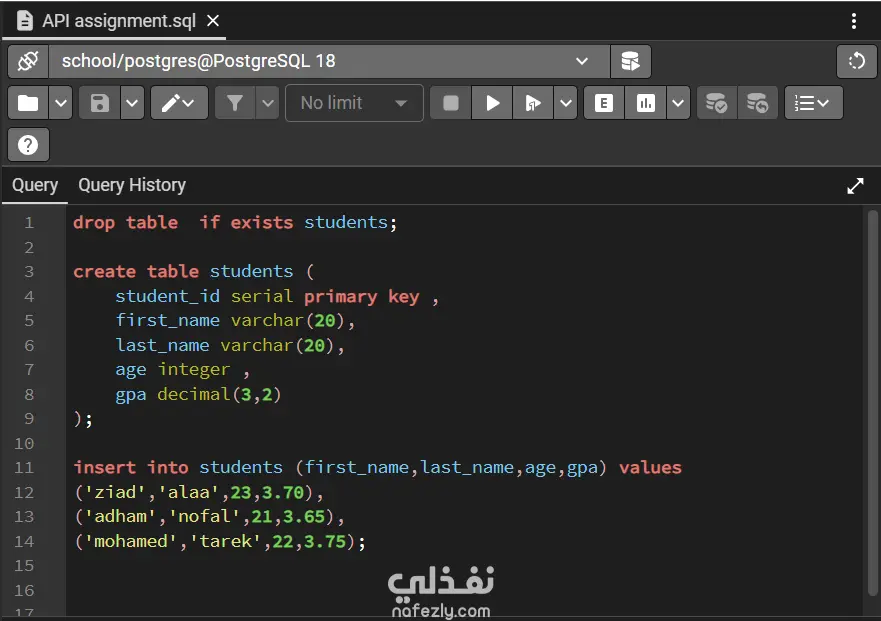881x621 pixels.
Task: Click line number 11 in the gutter
Action: tap(24, 468)
